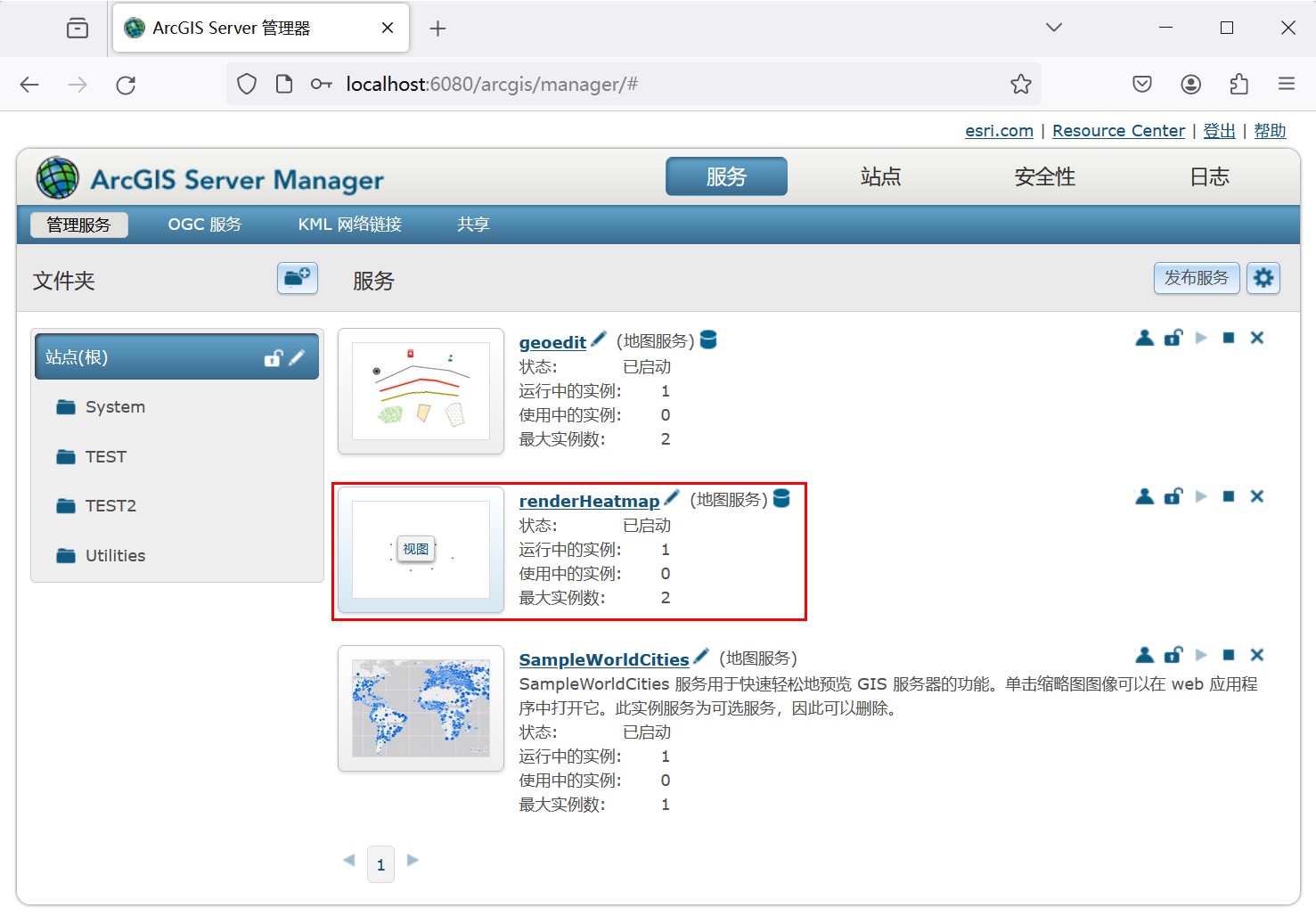This screenshot has width=1316, height=916.
Task: Follow the esri.com link
Action: [999, 131]
